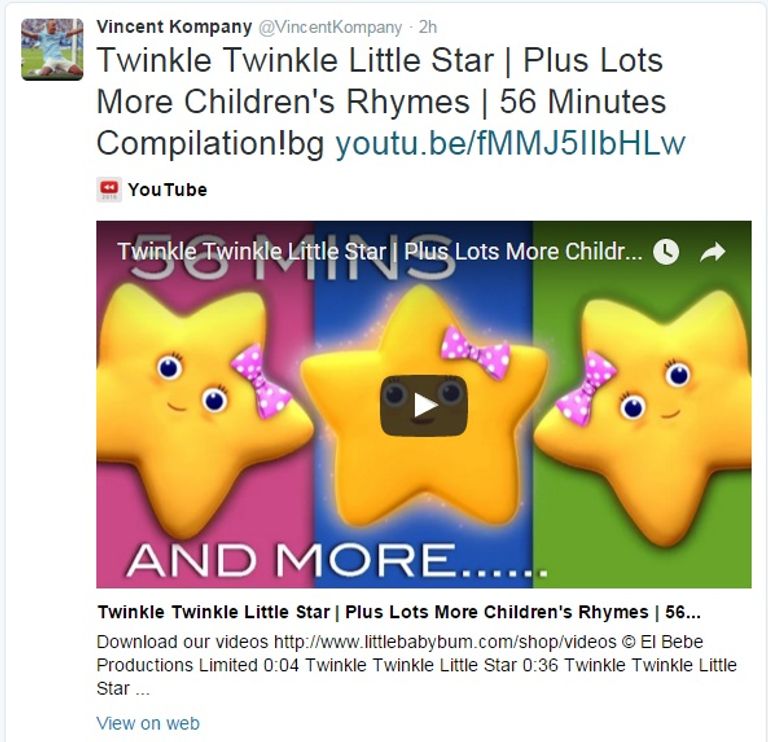Open the youtu.be/fMMJ5IIbHLw link
The image size is (768, 742).
click(510, 143)
